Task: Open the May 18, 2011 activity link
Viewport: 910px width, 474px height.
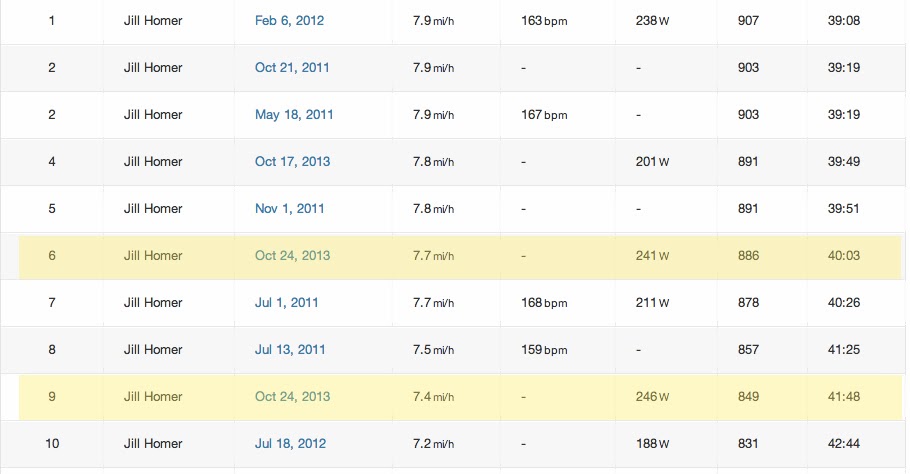Action: click(294, 115)
